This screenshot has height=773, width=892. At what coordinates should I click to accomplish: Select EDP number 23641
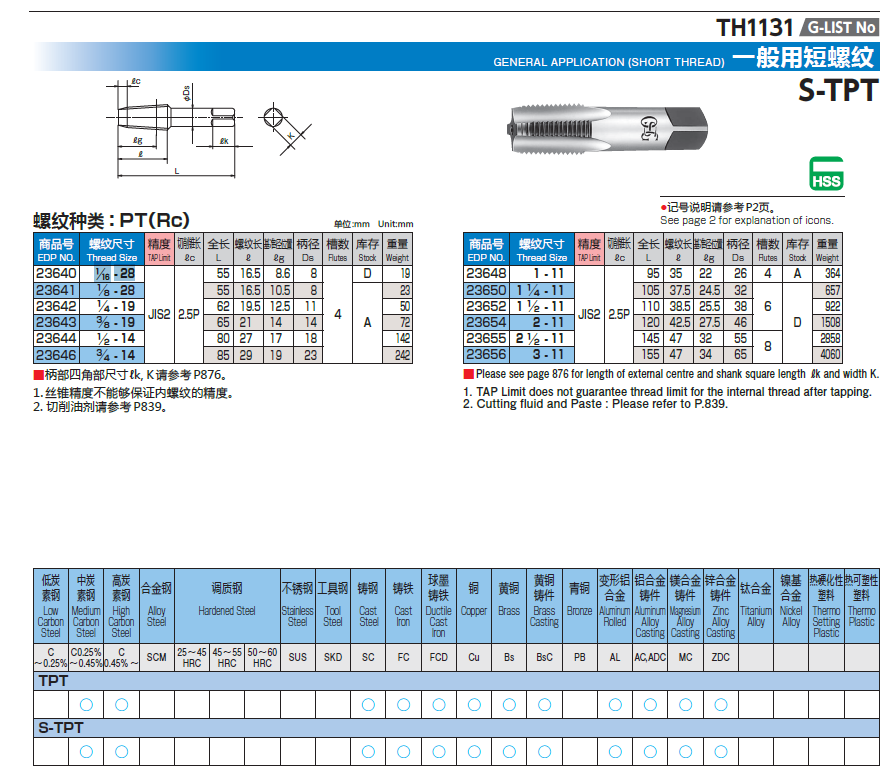click(x=56, y=290)
